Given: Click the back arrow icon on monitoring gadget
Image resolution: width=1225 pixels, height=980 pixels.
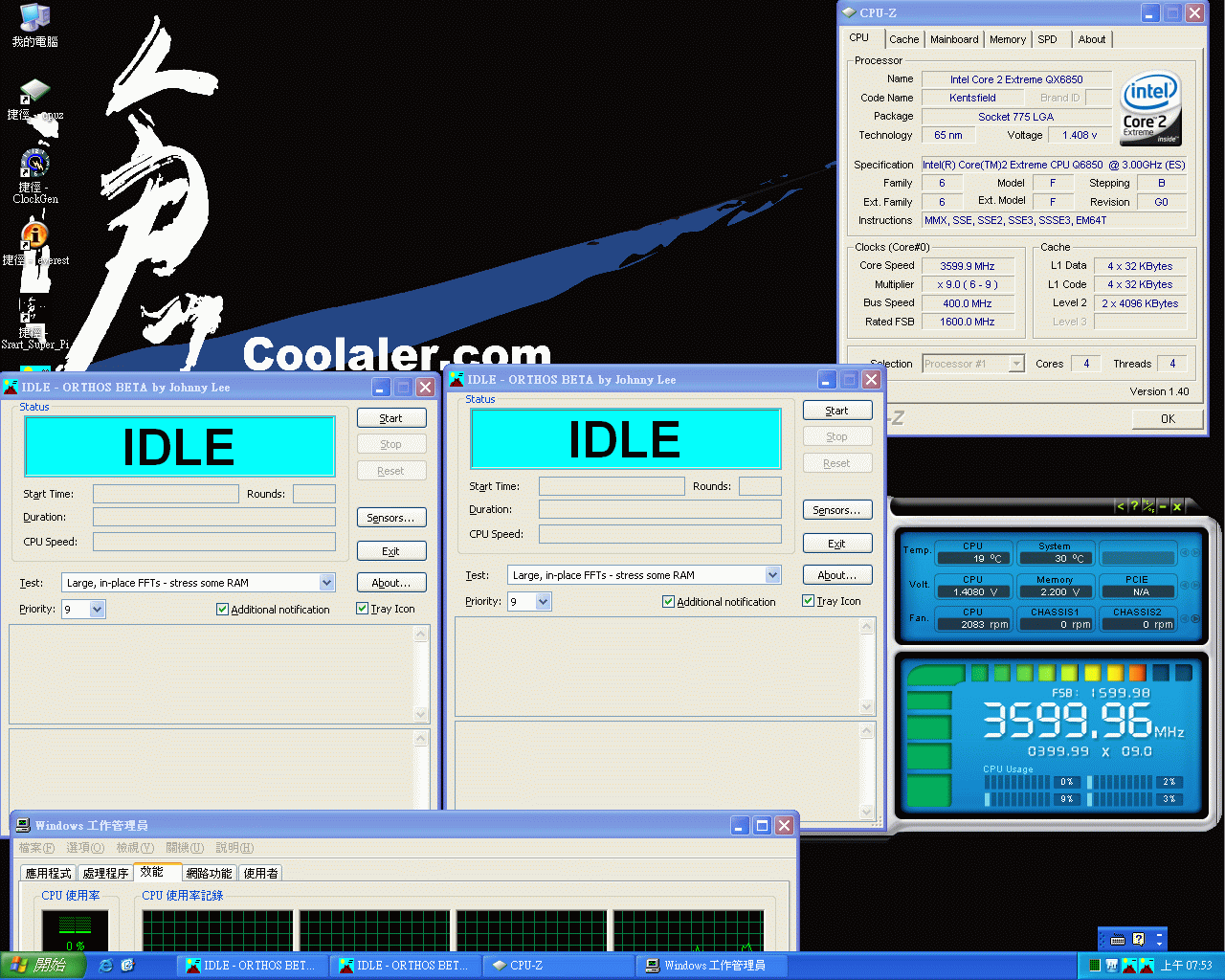Looking at the screenshot, I should pos(1121,506).
